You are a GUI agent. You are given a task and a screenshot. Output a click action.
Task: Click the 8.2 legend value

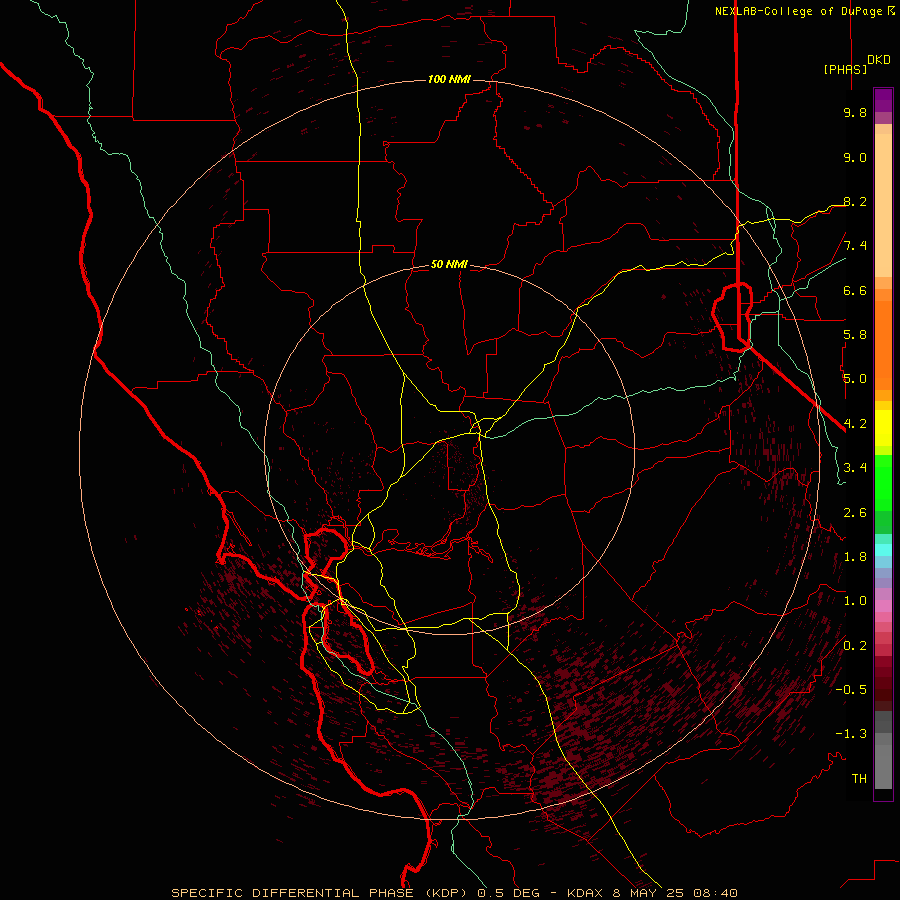[855, 201]
